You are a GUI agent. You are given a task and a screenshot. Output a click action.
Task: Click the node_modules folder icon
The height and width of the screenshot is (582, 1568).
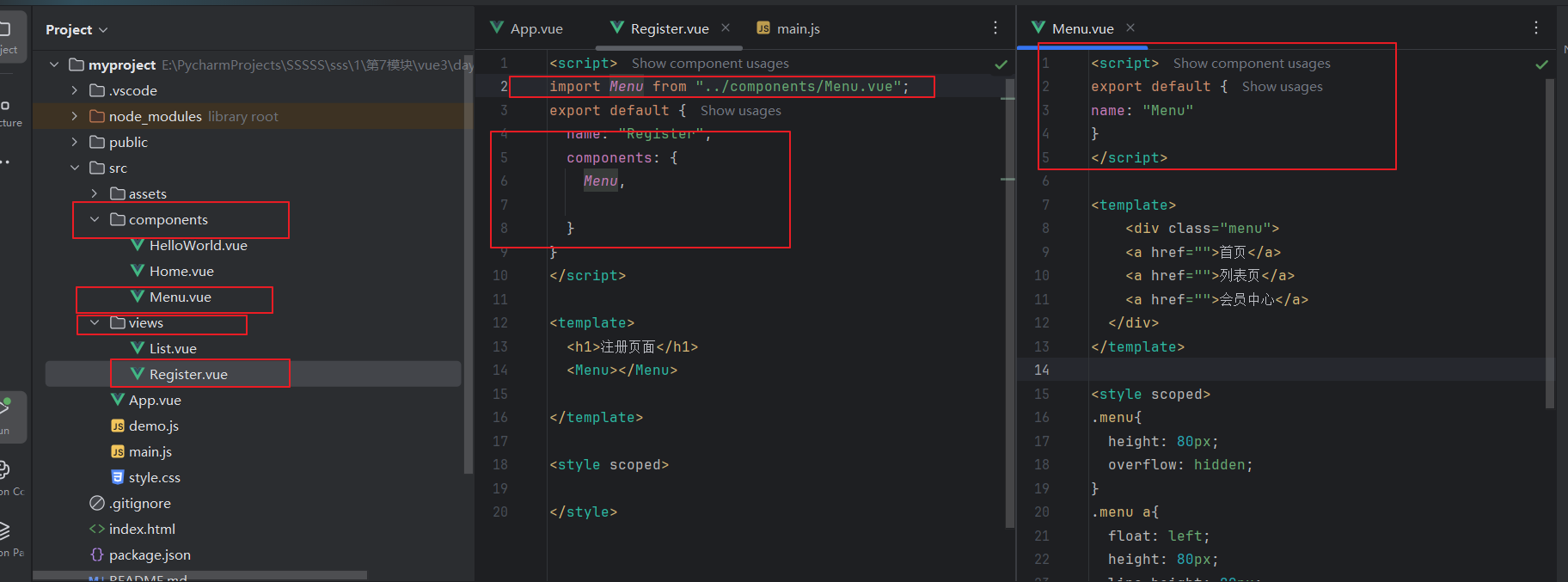[97, 116]
